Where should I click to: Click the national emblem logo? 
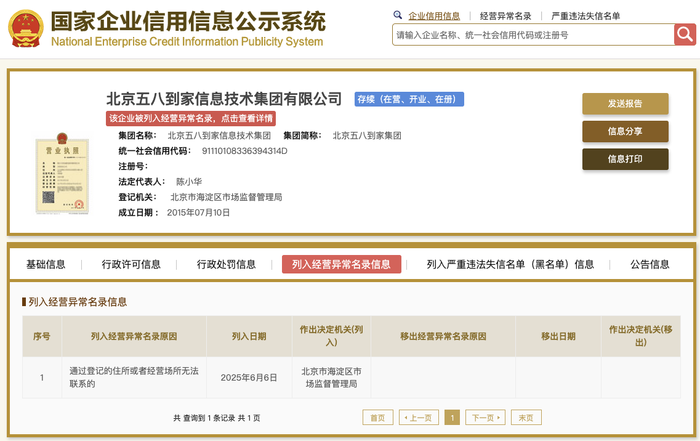point(26,29)
